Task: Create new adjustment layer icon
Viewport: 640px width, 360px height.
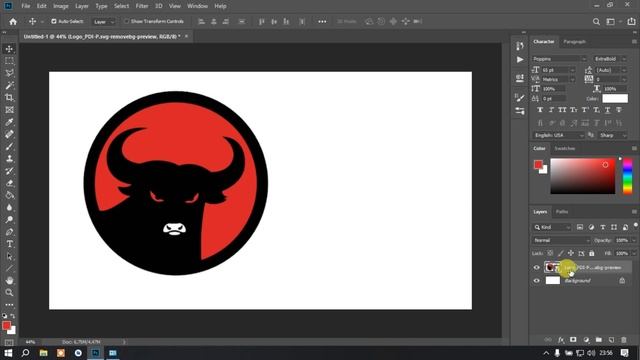Action: tap(586, 340)
